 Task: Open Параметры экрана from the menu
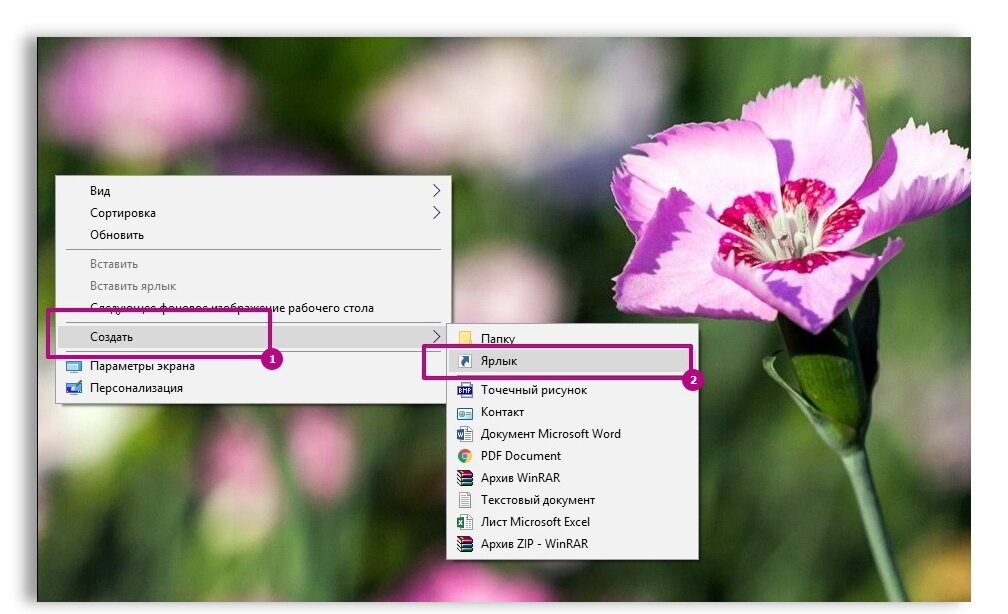point(253,366)
